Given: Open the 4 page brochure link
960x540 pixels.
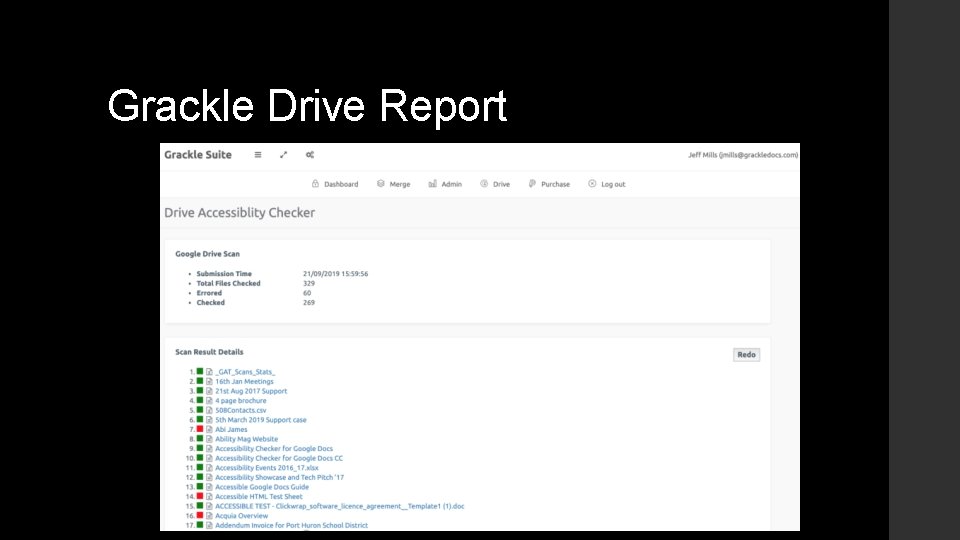Looking at the screenshot, I should (241, 400).
